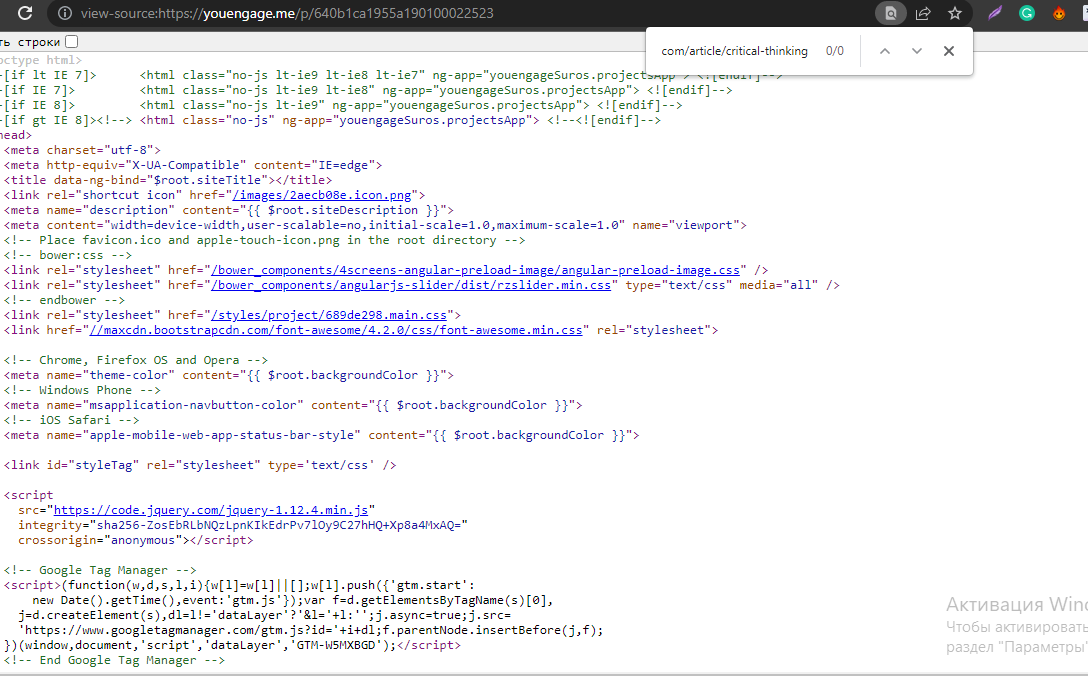
Task: Click the viewport meta tag line
Action: pos(375,226)
